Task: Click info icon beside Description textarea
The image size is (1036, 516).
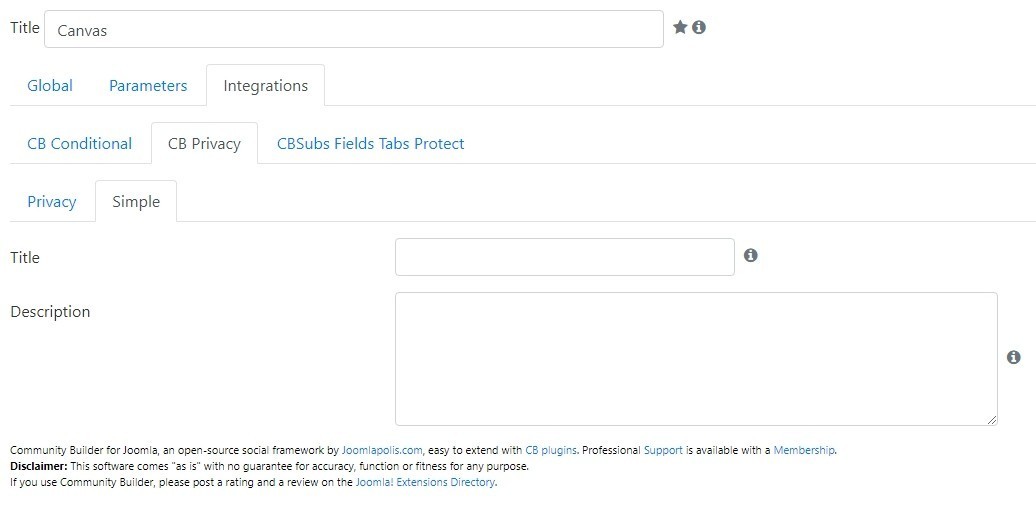Action: click(x=1014, y=357)
